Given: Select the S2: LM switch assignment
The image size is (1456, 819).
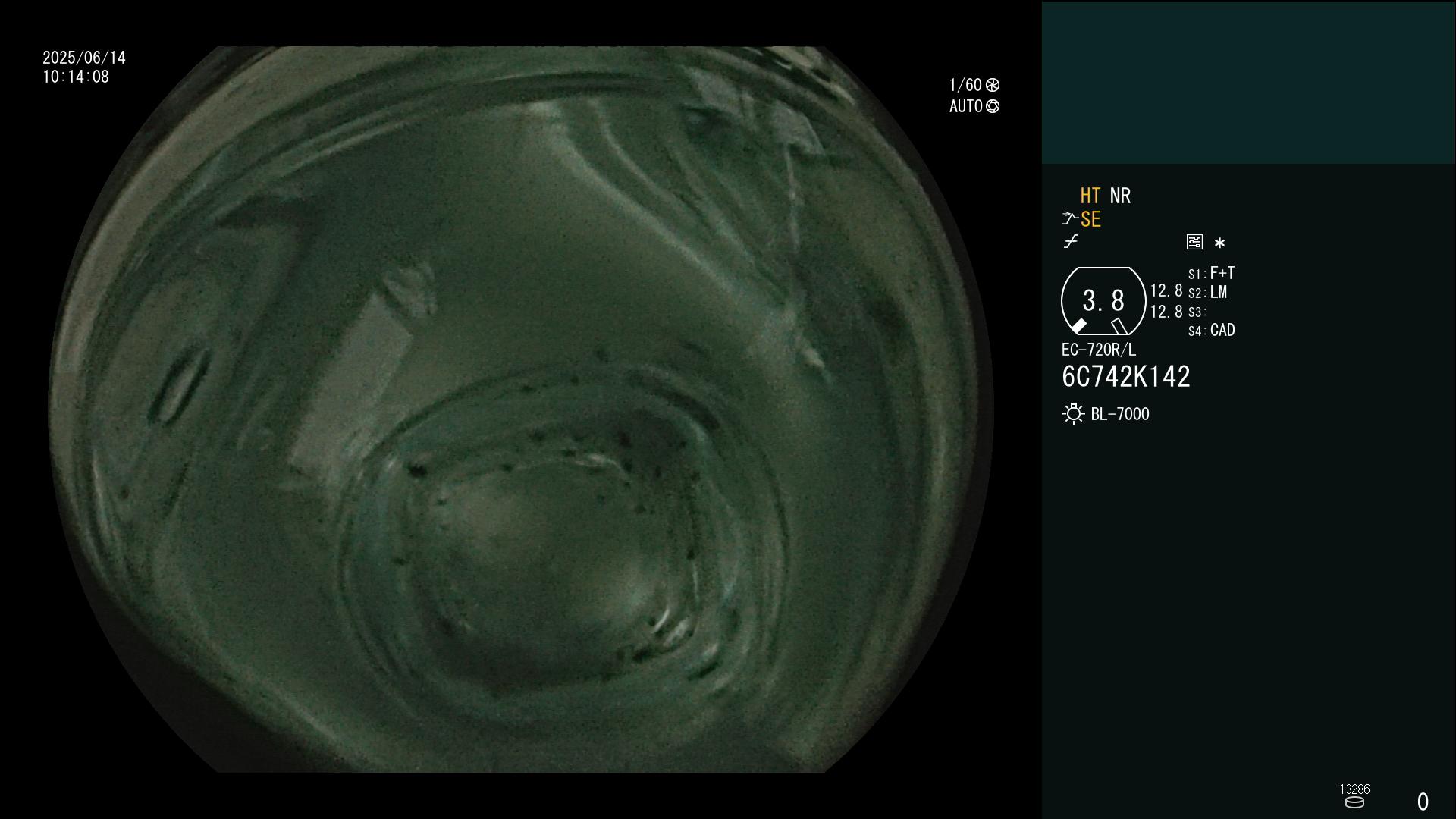Looking at the screenshot, I should [x=1208, y=293].
